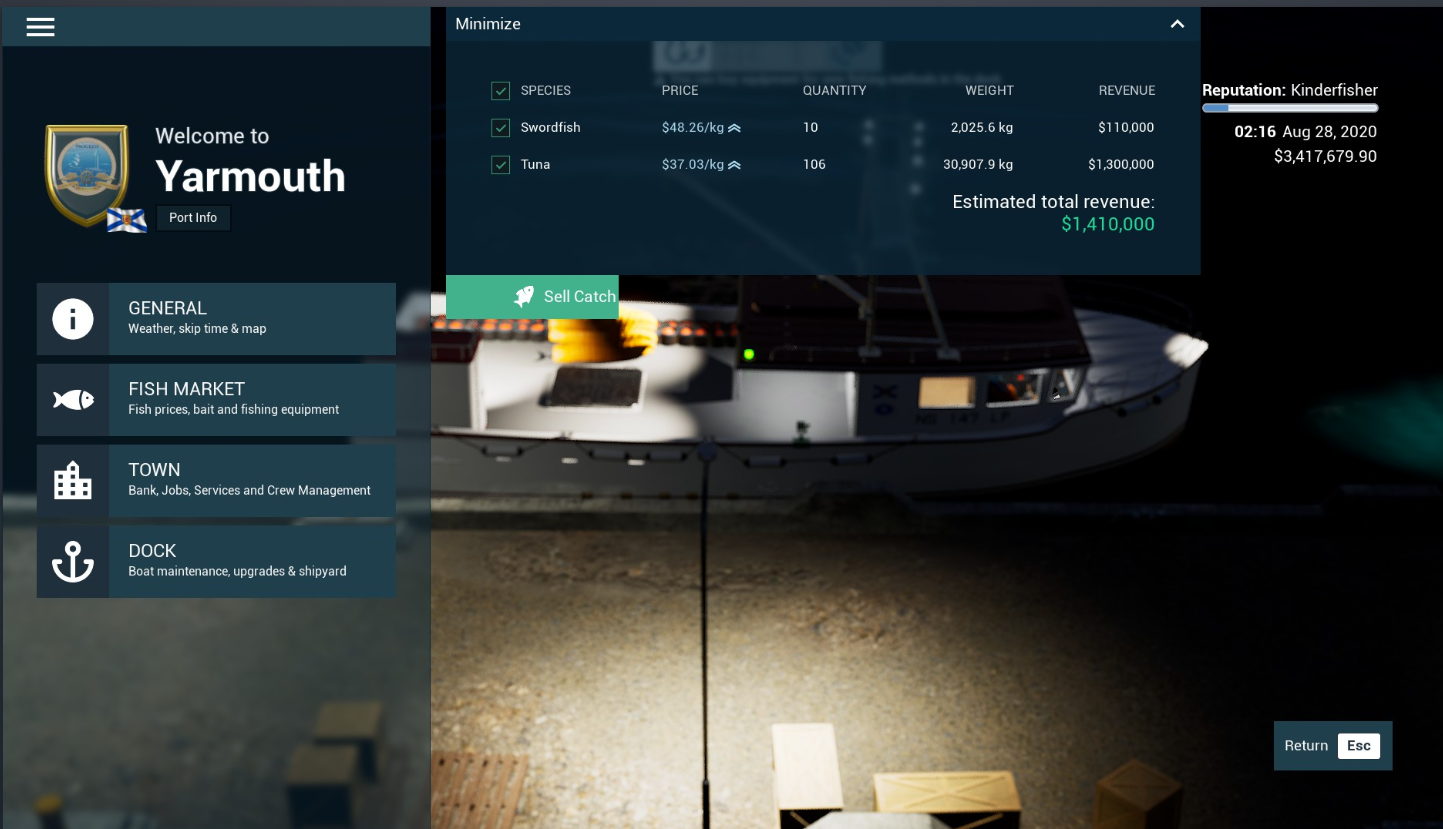The width and height of the screenshot is (1443, 829).
Task: Open the FISH MARKET menu
Action: [216, 400]
